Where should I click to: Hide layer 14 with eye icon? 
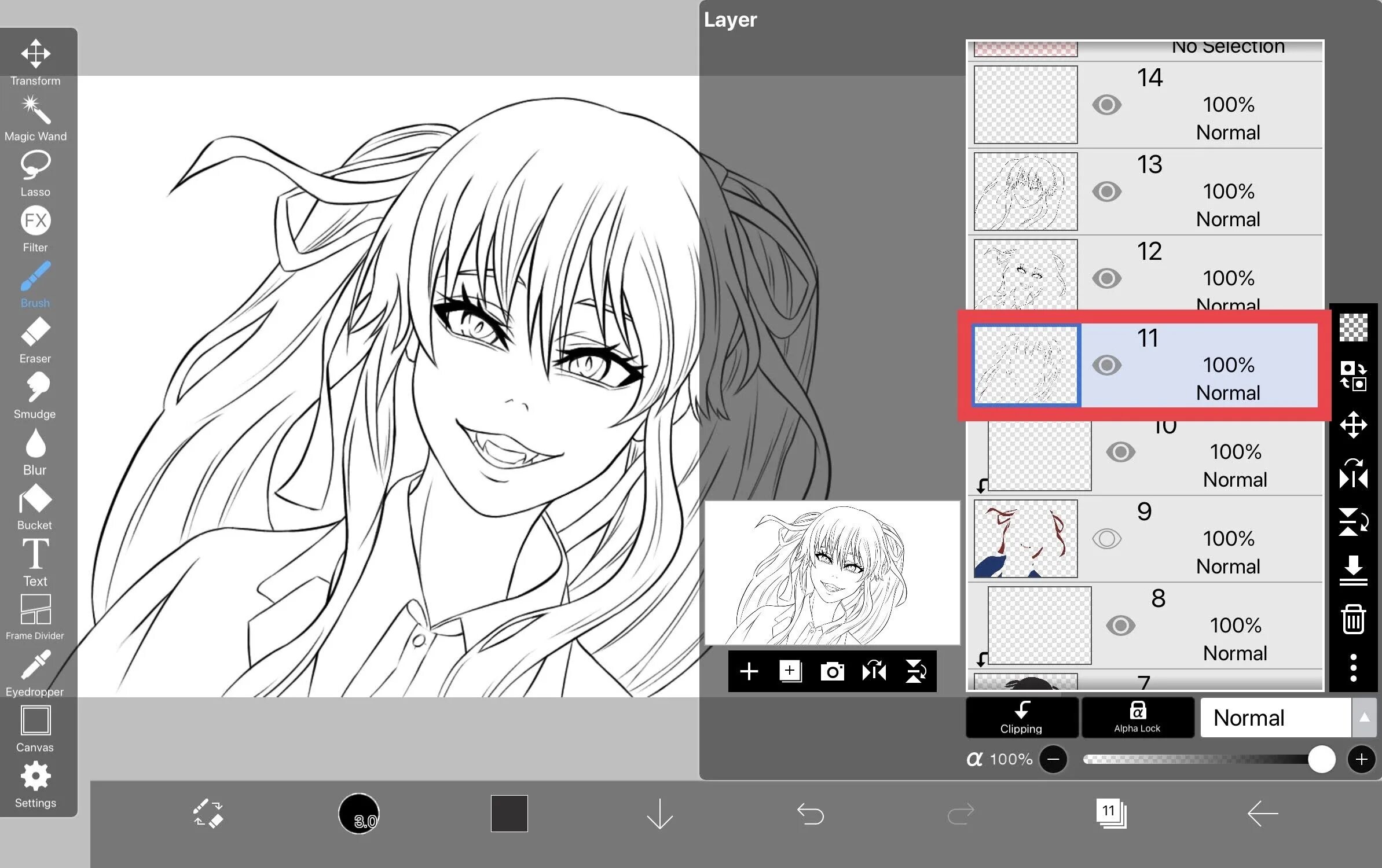(x=1106, y=105)
